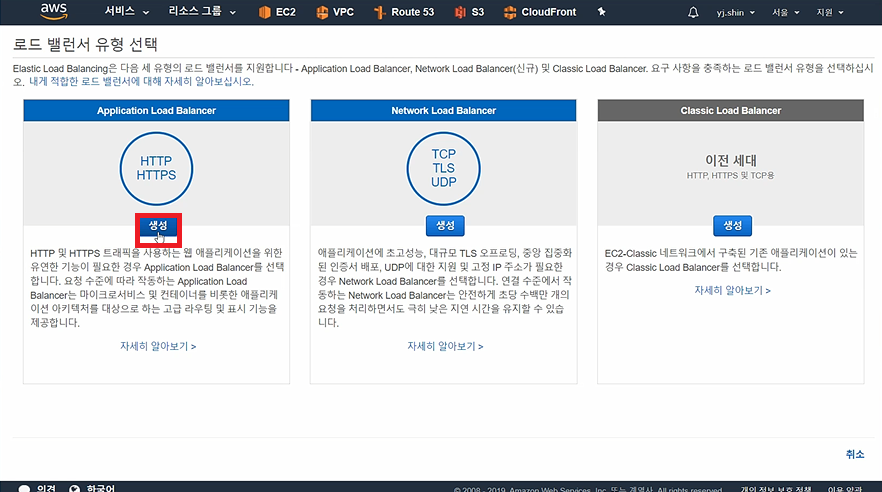Open the yj.shin account dropdown
This screenshot has width=882, height=492.
(x=735, y=12)
